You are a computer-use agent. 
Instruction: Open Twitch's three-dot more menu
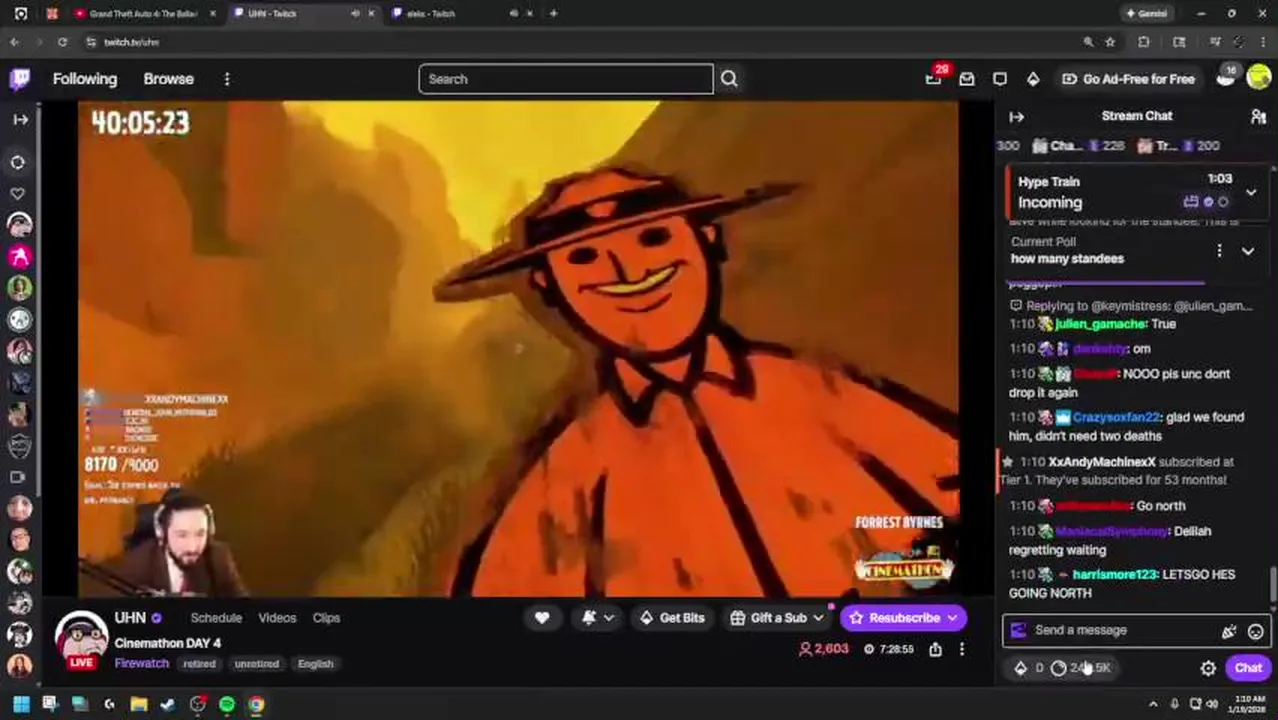tap(227, 79)
